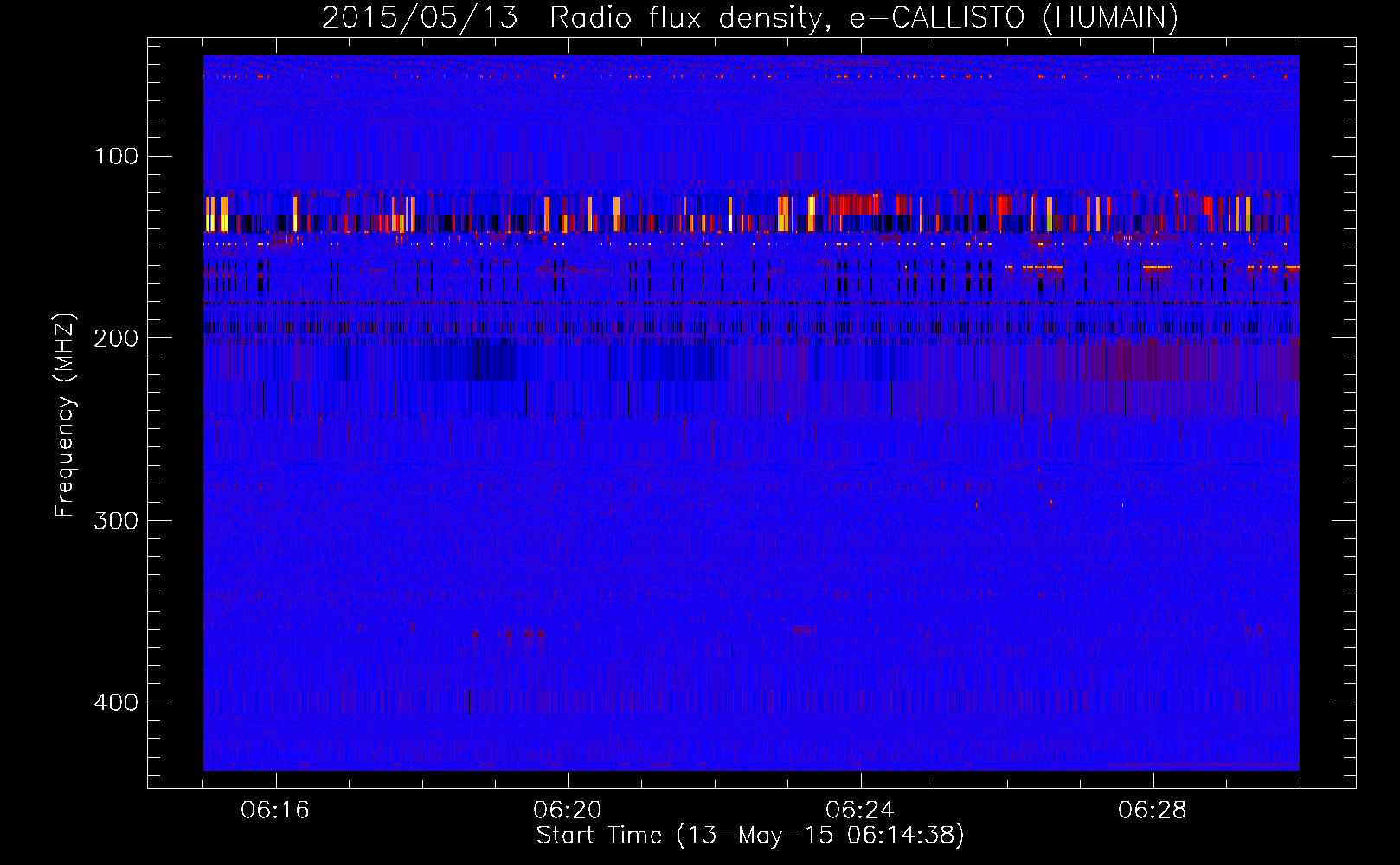Click the Start Time axis caption
The height and width of the screenshot is (865, 1400).
(750, 836)
